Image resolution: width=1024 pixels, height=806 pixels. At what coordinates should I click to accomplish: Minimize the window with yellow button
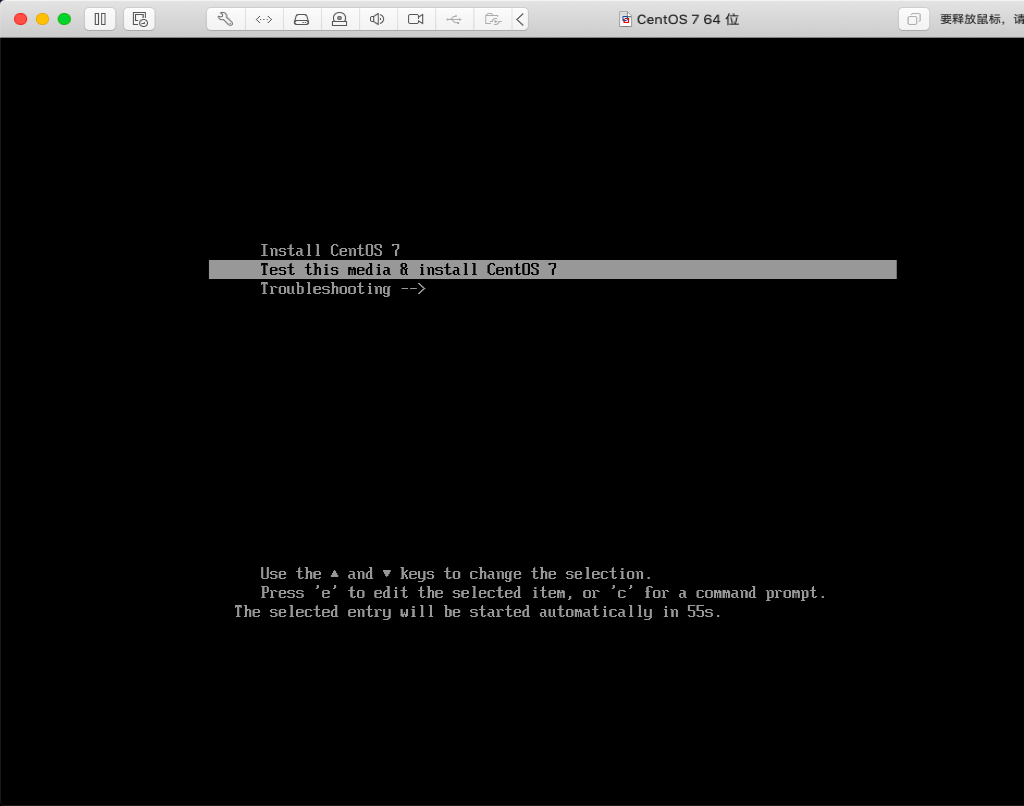click(42, 19)
